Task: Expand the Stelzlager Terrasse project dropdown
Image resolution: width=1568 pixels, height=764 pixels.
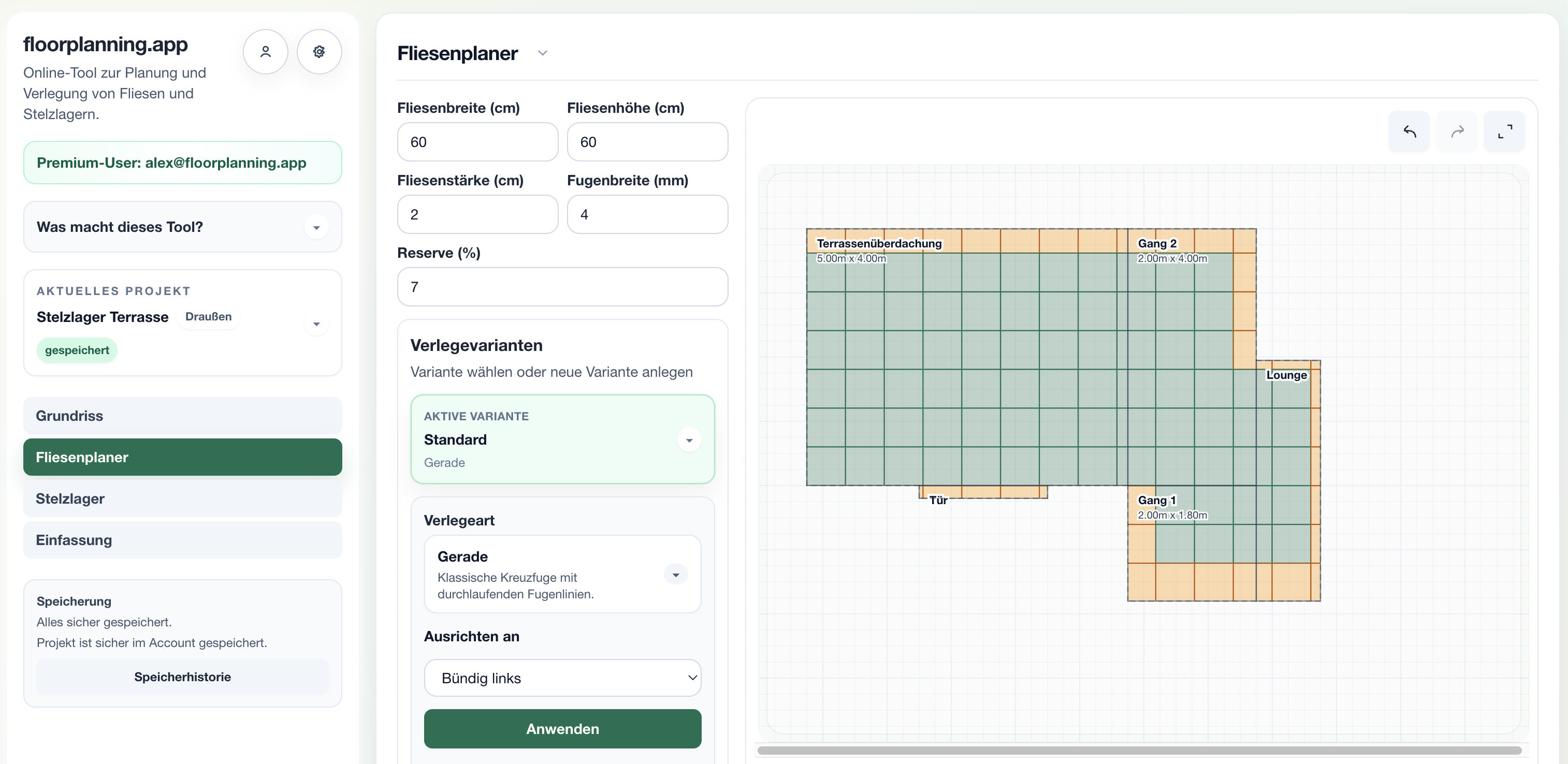Action: pyautogui.click(x=316, y=324)
